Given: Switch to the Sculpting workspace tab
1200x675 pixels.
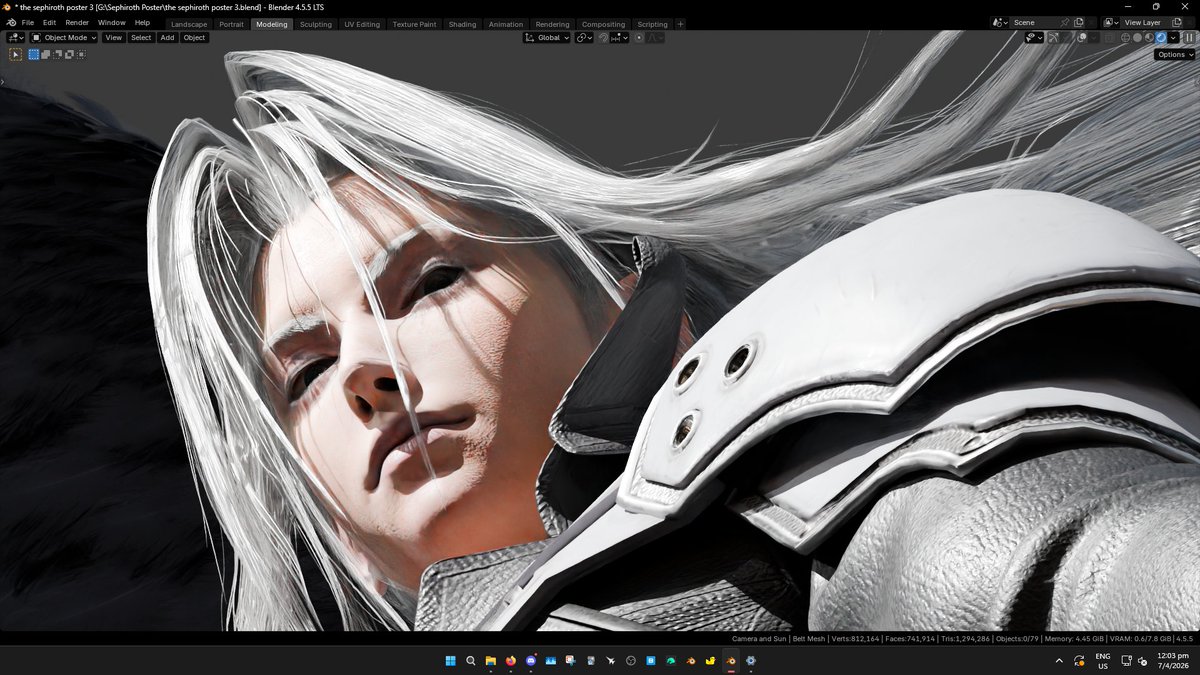Looking at the screenshot, I should tap(316, 24).
